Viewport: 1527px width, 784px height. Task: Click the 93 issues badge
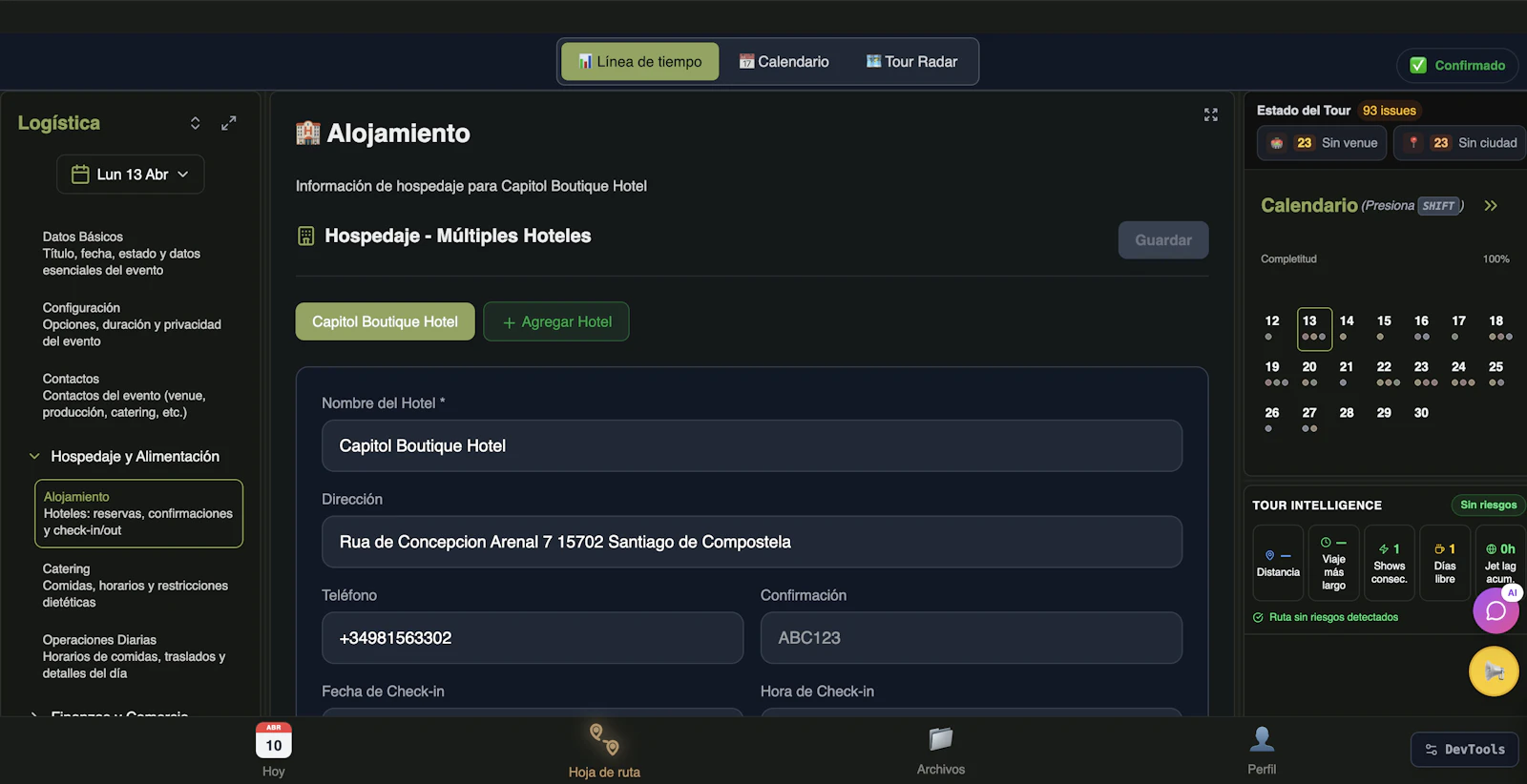tap(1389, 111)
